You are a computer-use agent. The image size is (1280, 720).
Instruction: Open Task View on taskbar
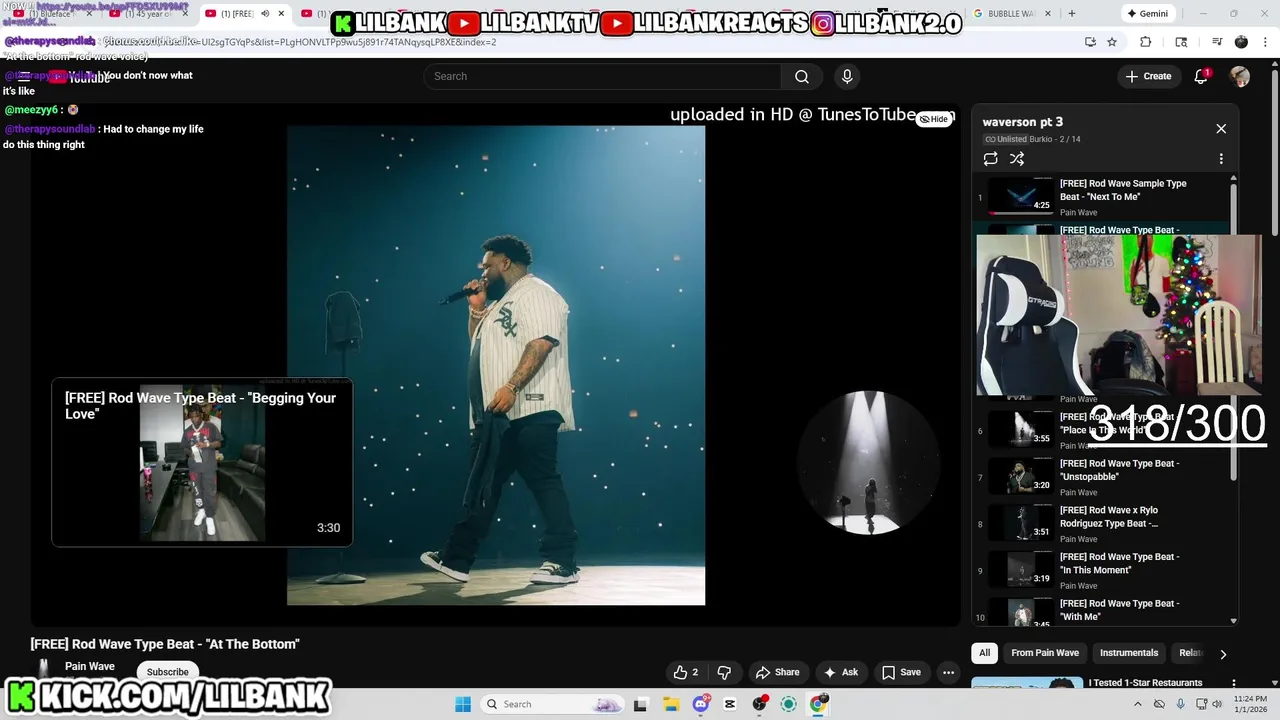(x=641, y=704)
